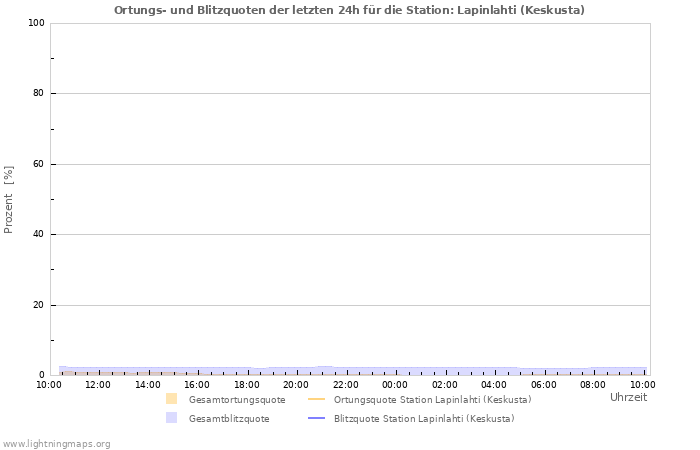Click the 04:00 time axis marker
This screenshot has width=700, height=450.
click(494, 384)
